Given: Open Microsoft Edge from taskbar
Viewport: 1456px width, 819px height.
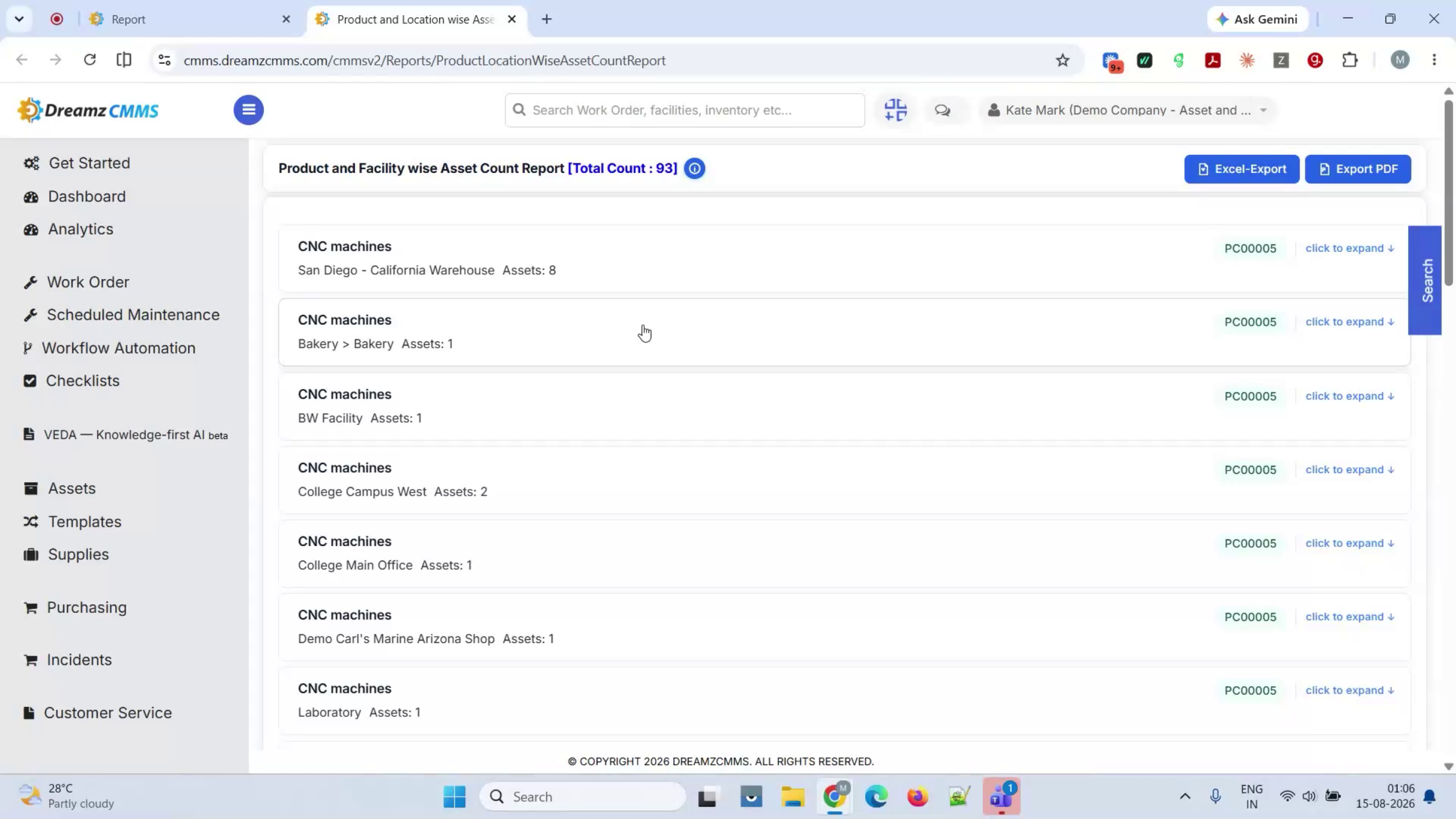Looking at the screenshot, I should pos(876,797).
